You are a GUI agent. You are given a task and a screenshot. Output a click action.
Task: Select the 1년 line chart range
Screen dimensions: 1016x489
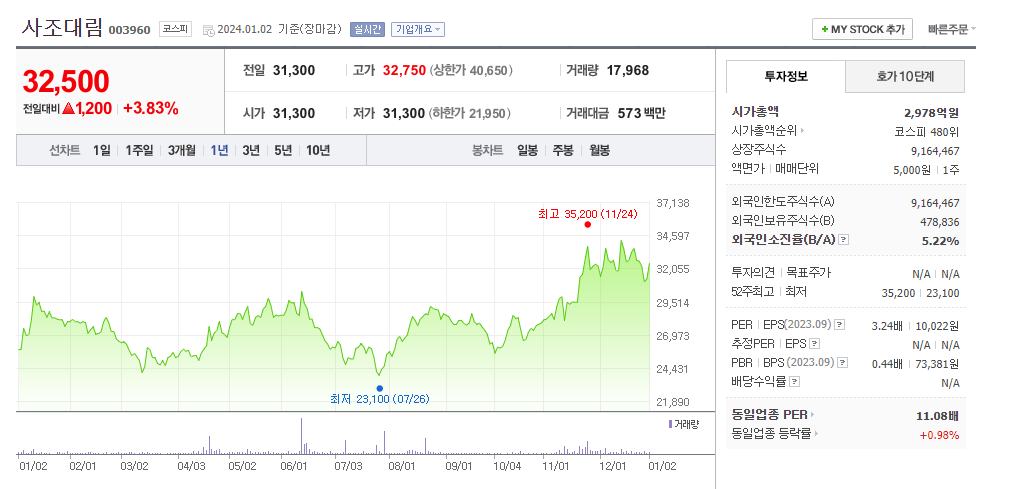219,151
